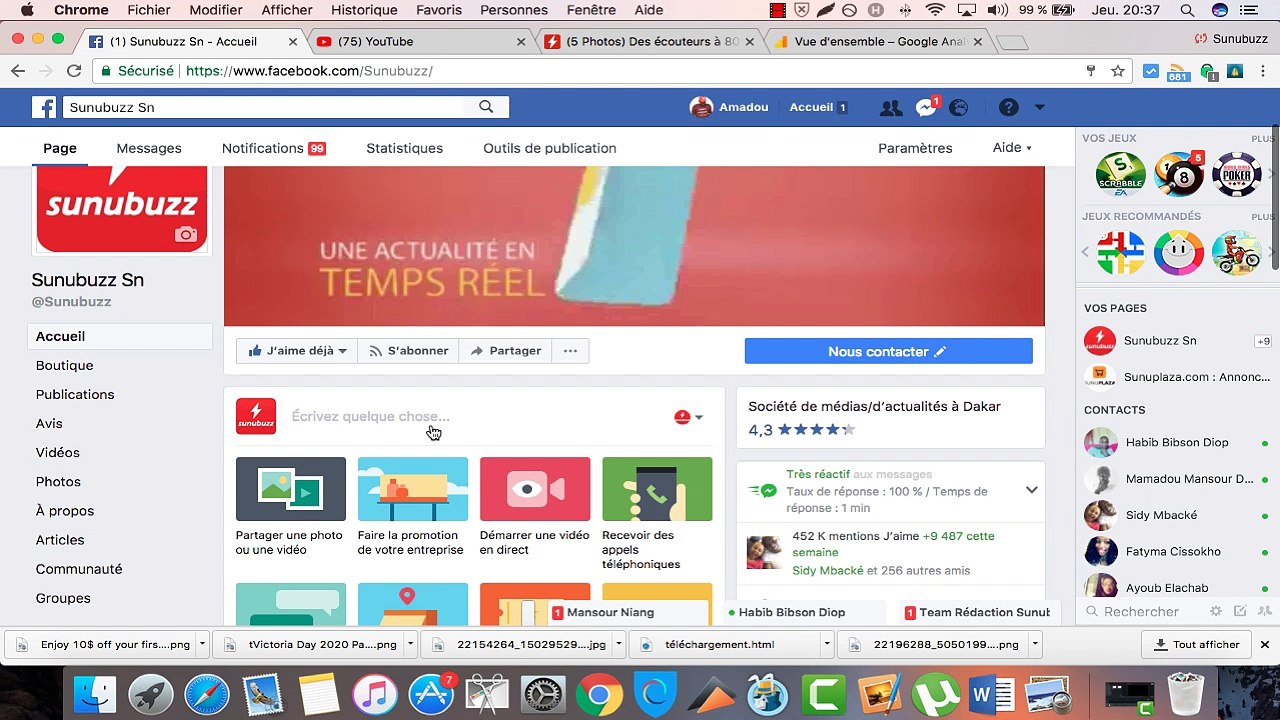Open chat with Habib Bibson Diop contact
Screen dimensions: 1280x720
click(1176, 443)
